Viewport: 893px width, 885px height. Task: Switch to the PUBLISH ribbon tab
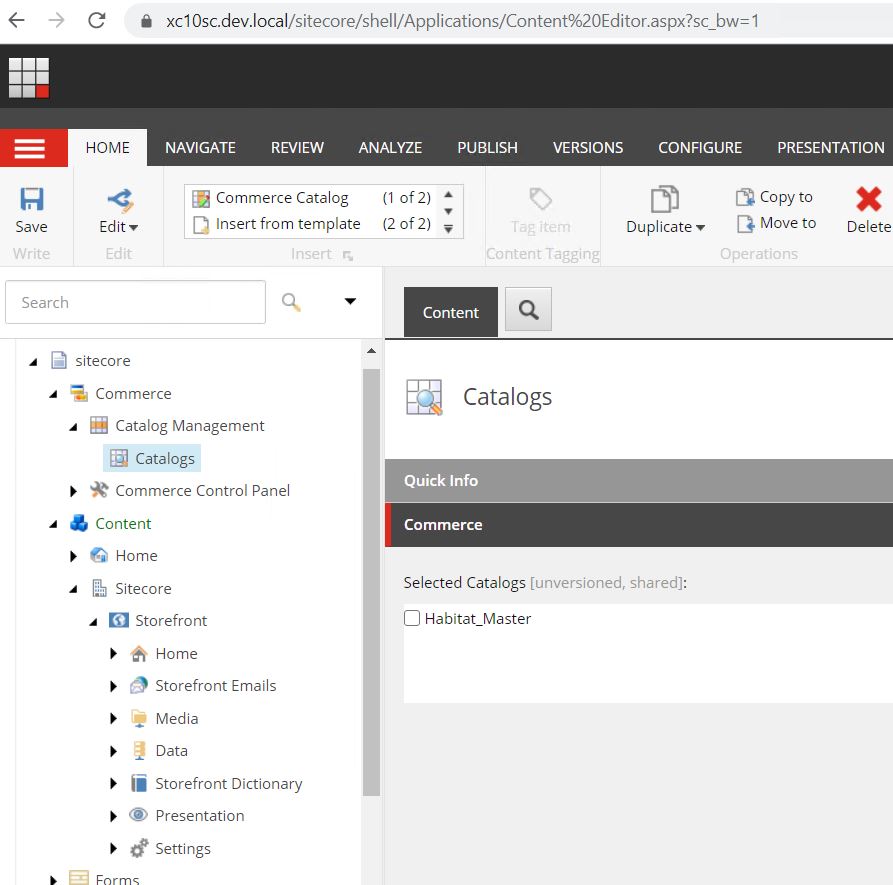[x=487, y=147]
